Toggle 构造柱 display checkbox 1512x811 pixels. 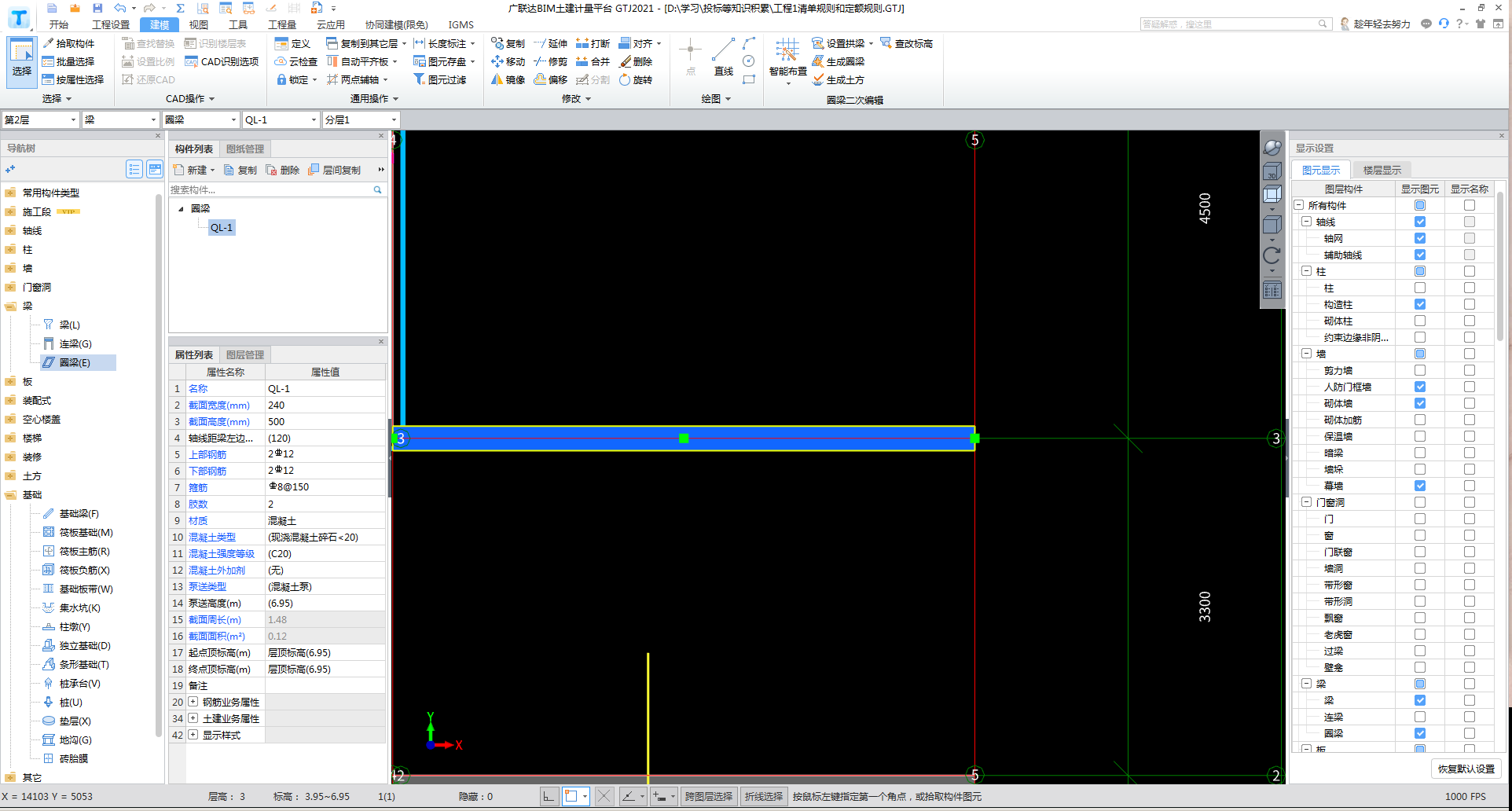(x=1420, y=304)
